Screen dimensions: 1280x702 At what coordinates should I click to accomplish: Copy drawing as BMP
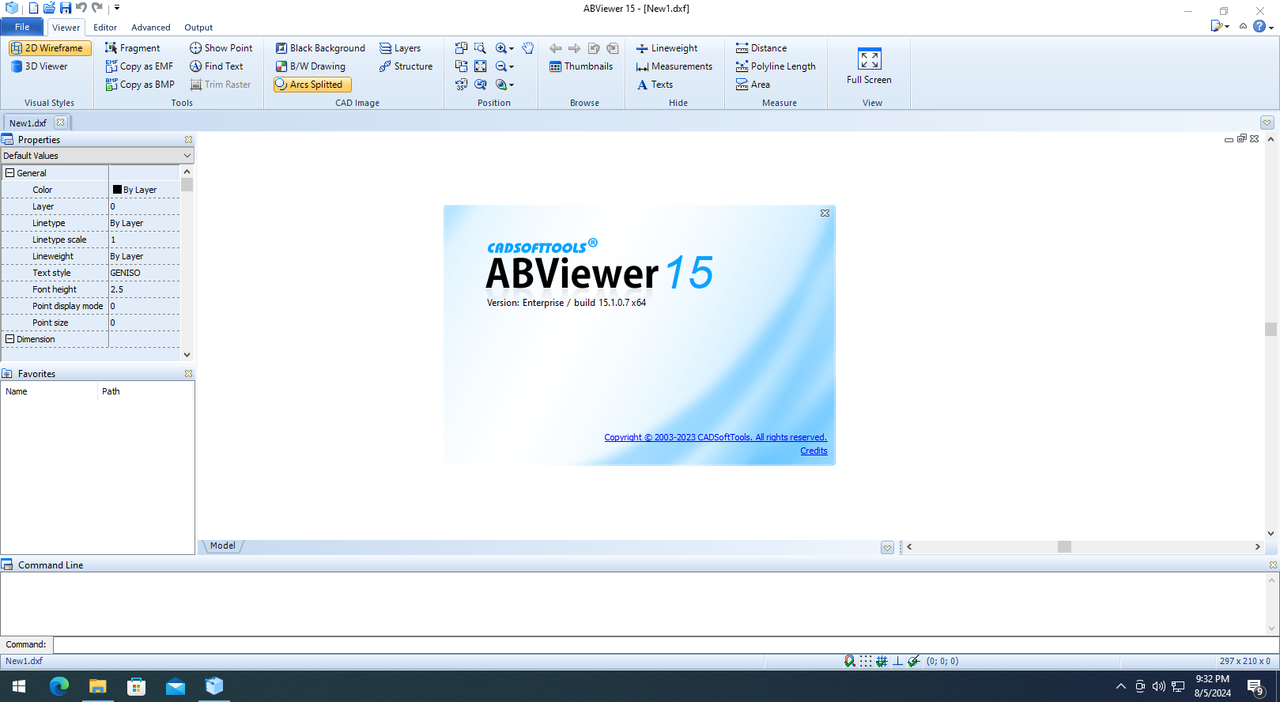[139, 85]
